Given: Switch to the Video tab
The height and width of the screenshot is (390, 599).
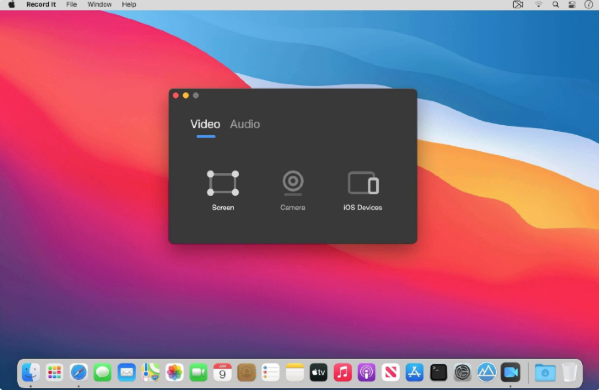Looking at the screenshot, I should (x=205, y=124).
